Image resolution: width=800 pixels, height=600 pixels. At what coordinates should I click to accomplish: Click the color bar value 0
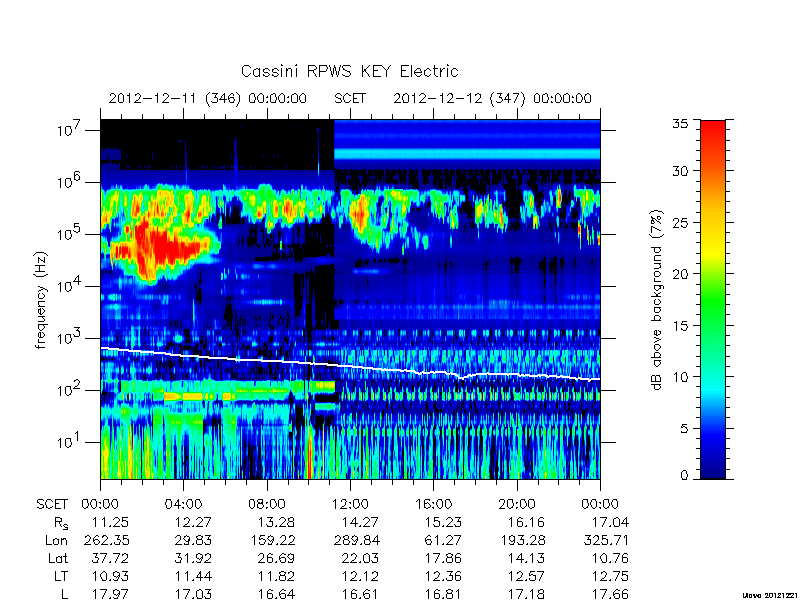pos(684,475)
